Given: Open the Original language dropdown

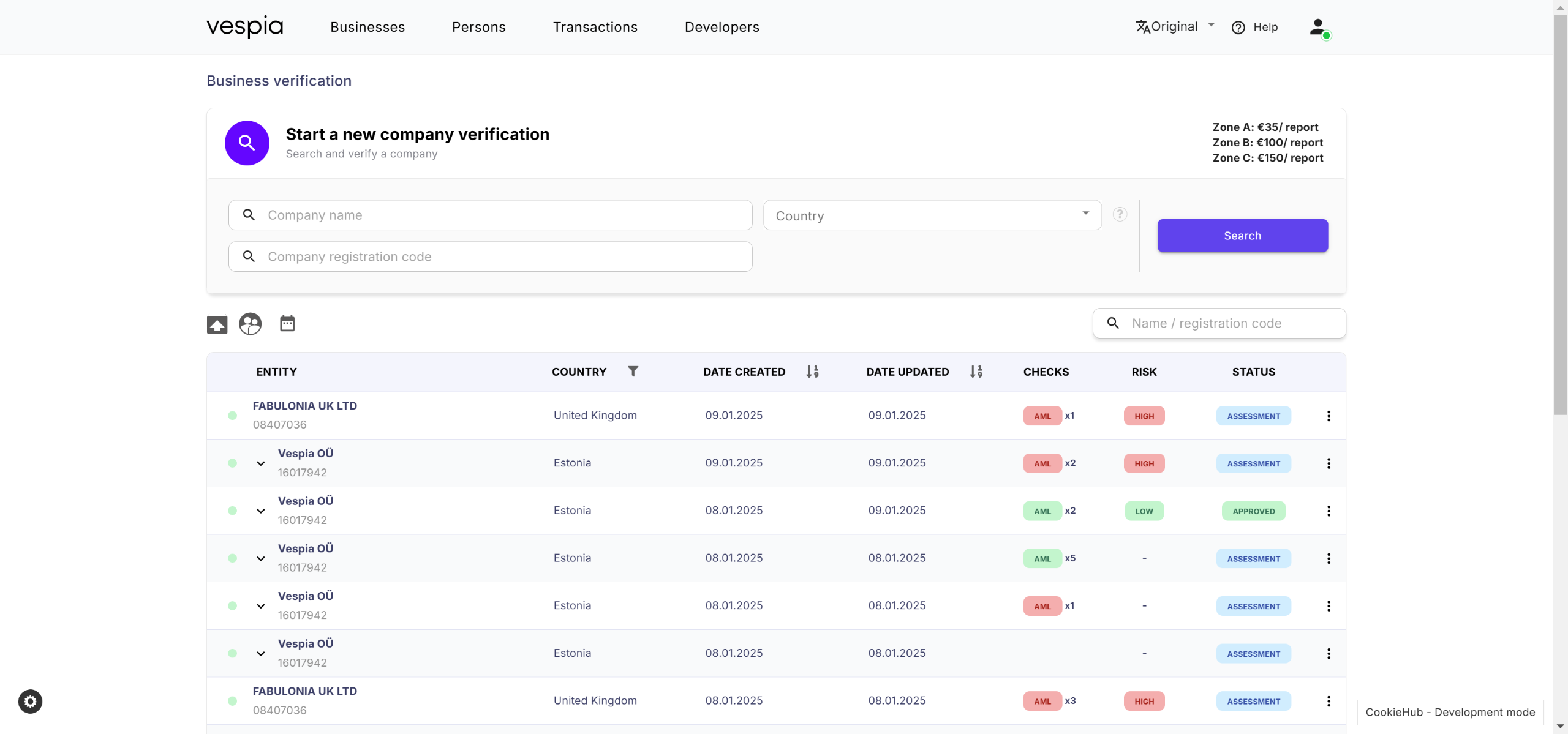Looking at the screenshot, I should (1175, 26).
